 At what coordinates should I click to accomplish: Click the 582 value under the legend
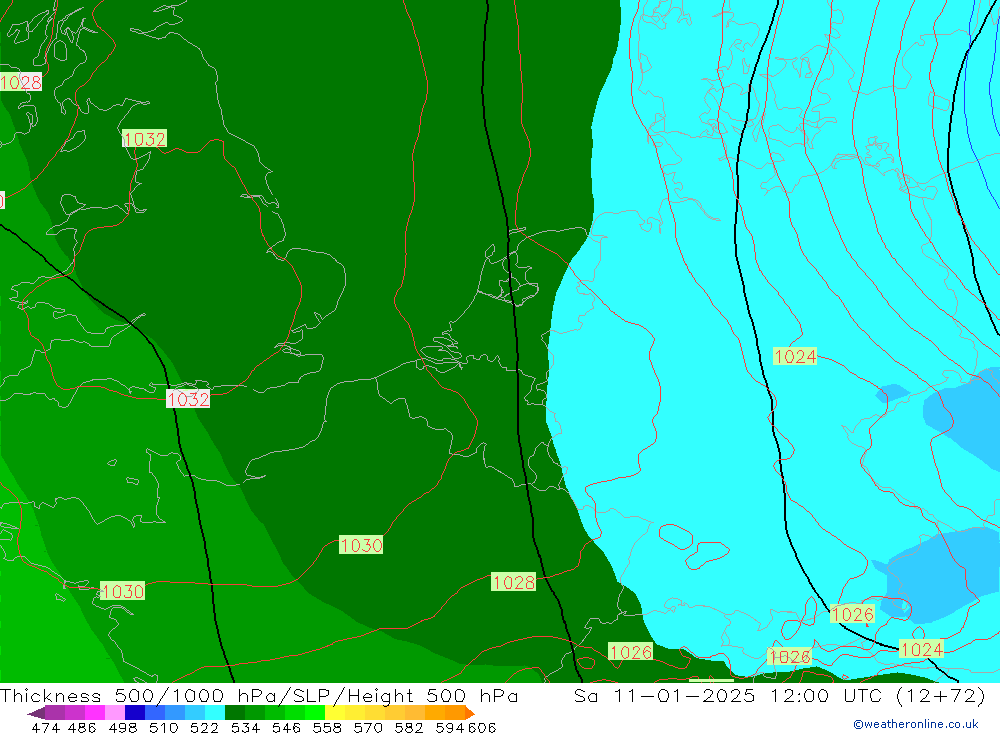click(408, 727)
